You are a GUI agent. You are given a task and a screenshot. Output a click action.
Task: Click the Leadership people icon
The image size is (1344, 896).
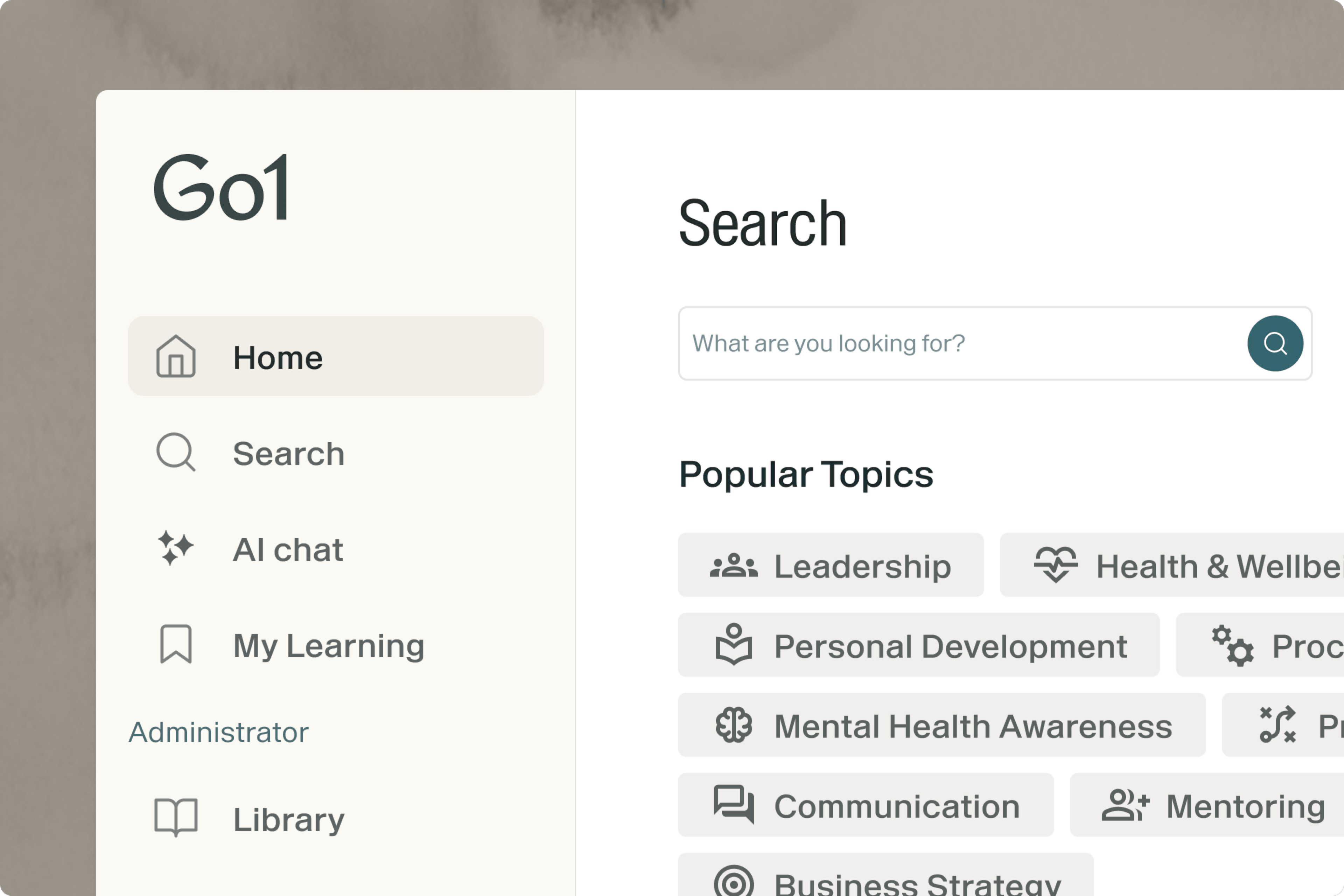[734, 566]
